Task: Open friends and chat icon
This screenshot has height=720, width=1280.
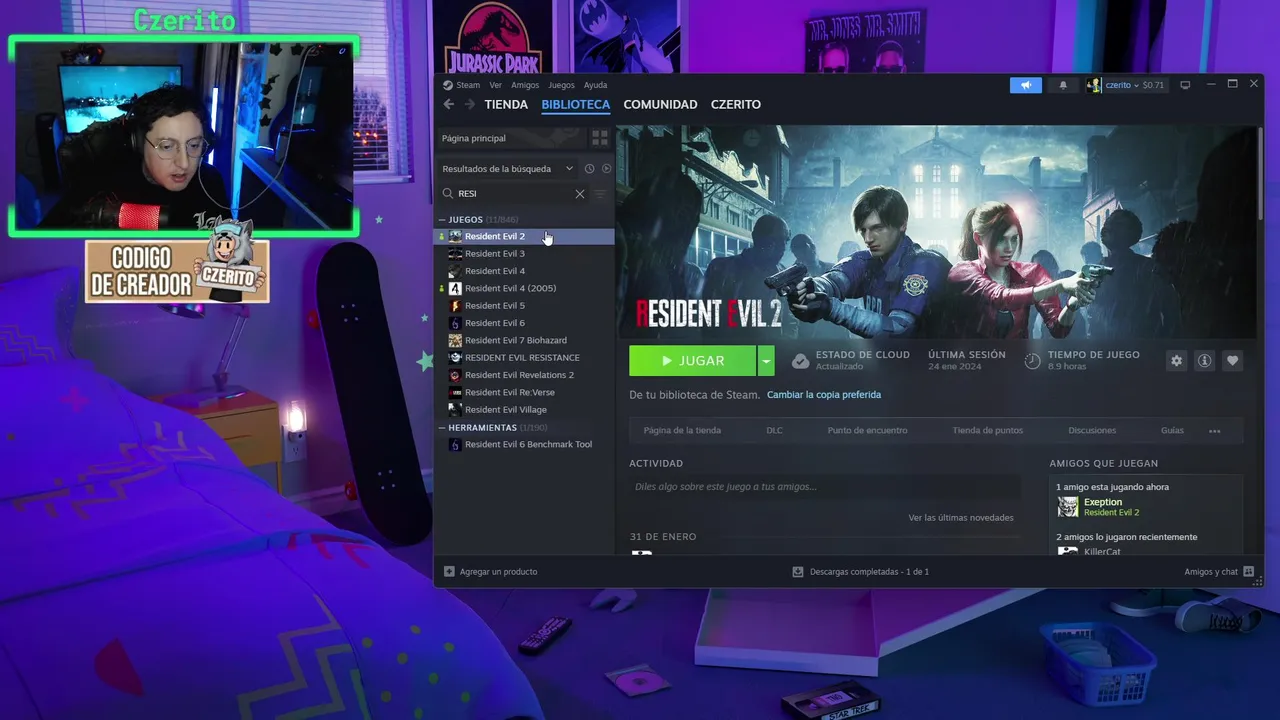Action: [1249, 572]
